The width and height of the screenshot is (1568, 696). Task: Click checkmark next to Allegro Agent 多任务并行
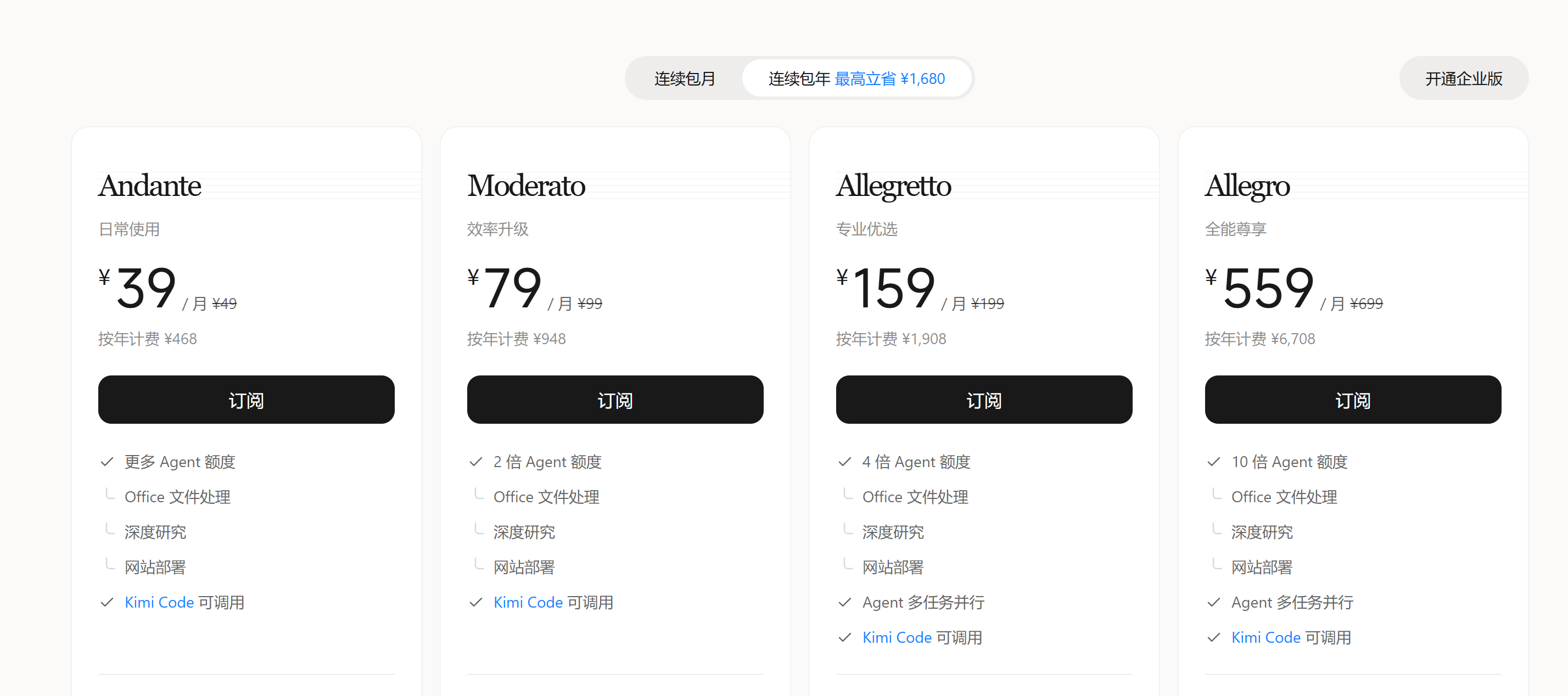[1214, 602]
